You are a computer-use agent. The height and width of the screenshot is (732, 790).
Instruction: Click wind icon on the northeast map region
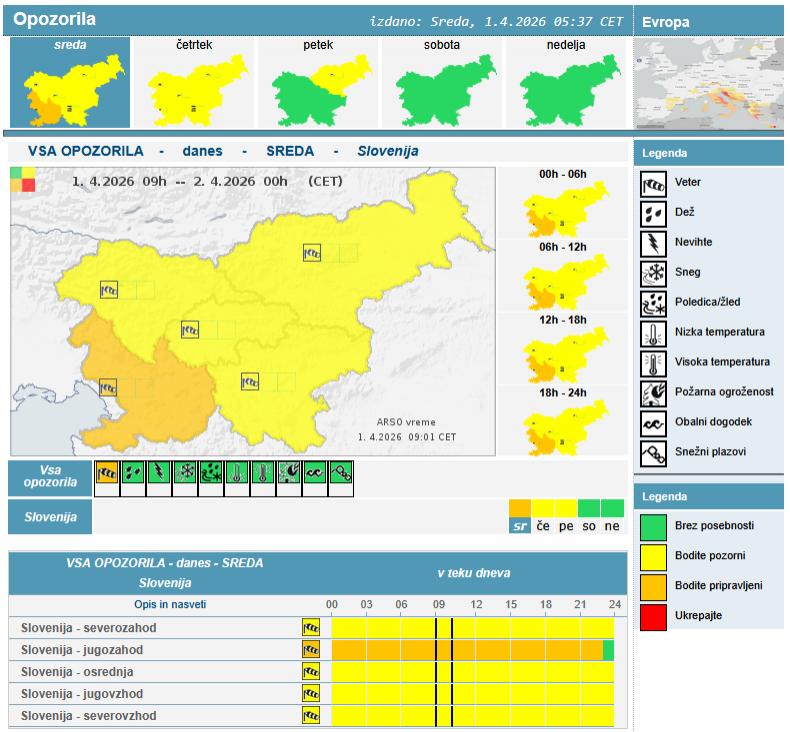coord(312,253)
